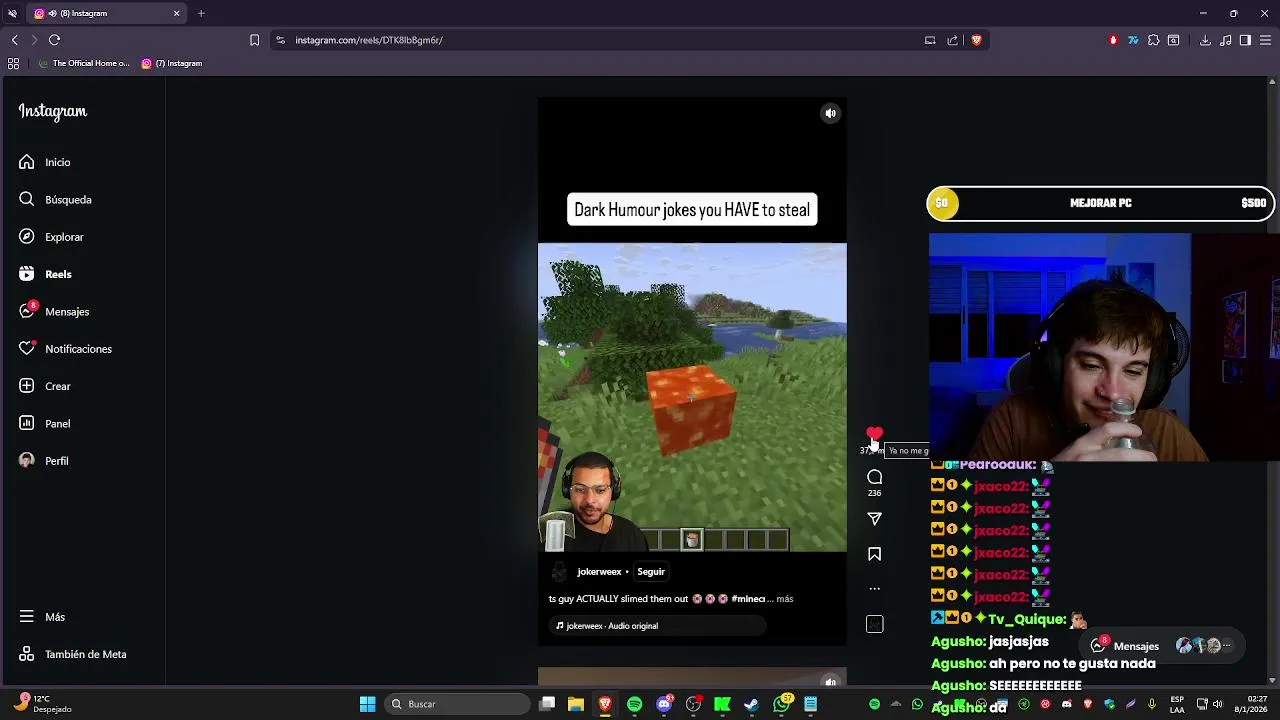1280x720 pixels.
Task: Open the Panel chart icon
Action: pyautogui.click(x=27, y=423)
